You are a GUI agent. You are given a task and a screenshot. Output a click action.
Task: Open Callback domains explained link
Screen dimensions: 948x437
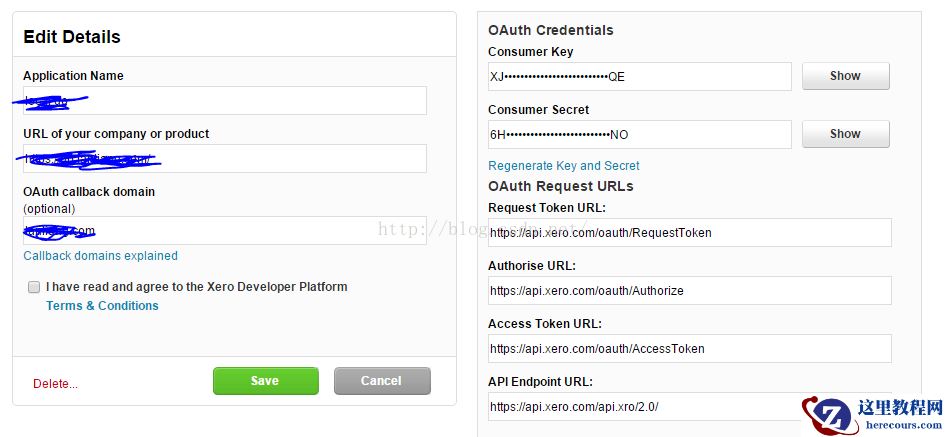(x=100, y=256)
